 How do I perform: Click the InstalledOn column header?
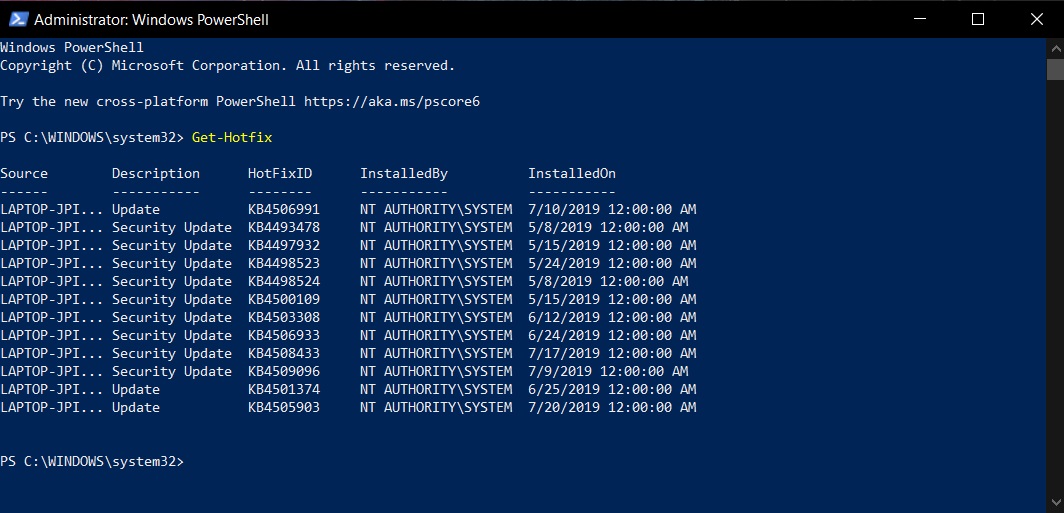pos(572,174)
